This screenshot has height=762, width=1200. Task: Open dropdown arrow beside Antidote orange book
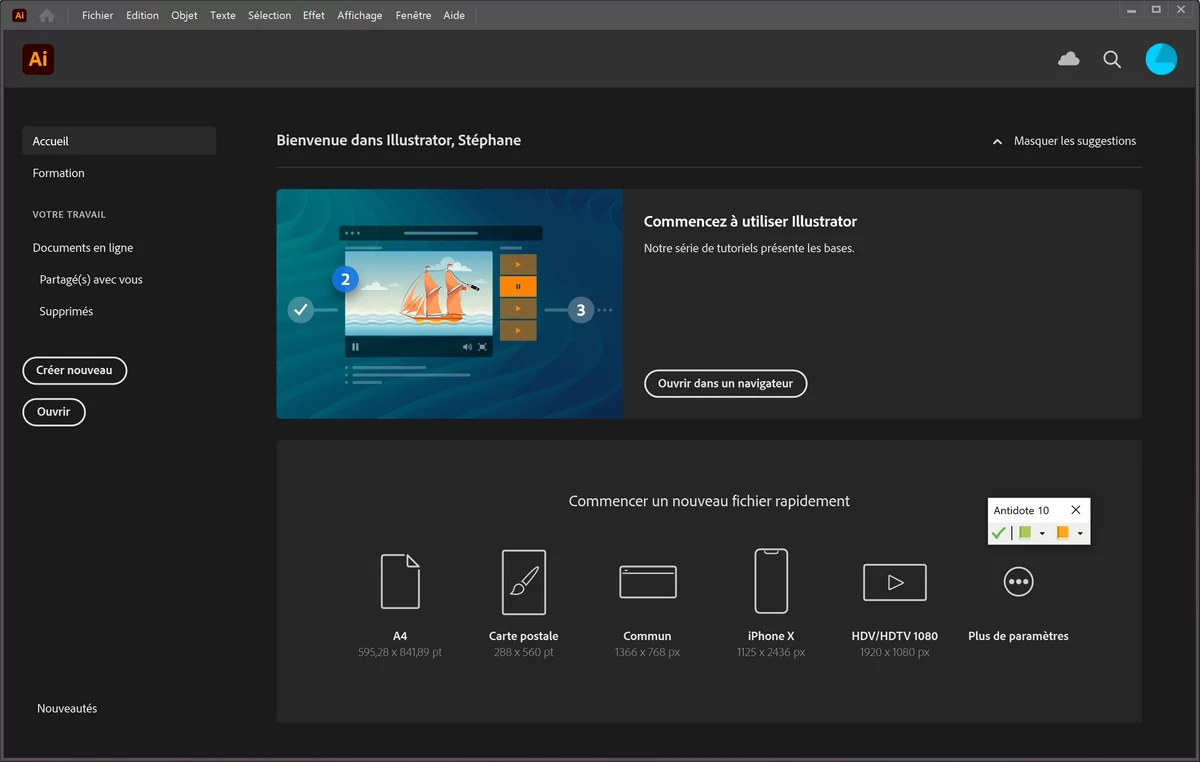pyautogui.click(x=1080, y=534)
